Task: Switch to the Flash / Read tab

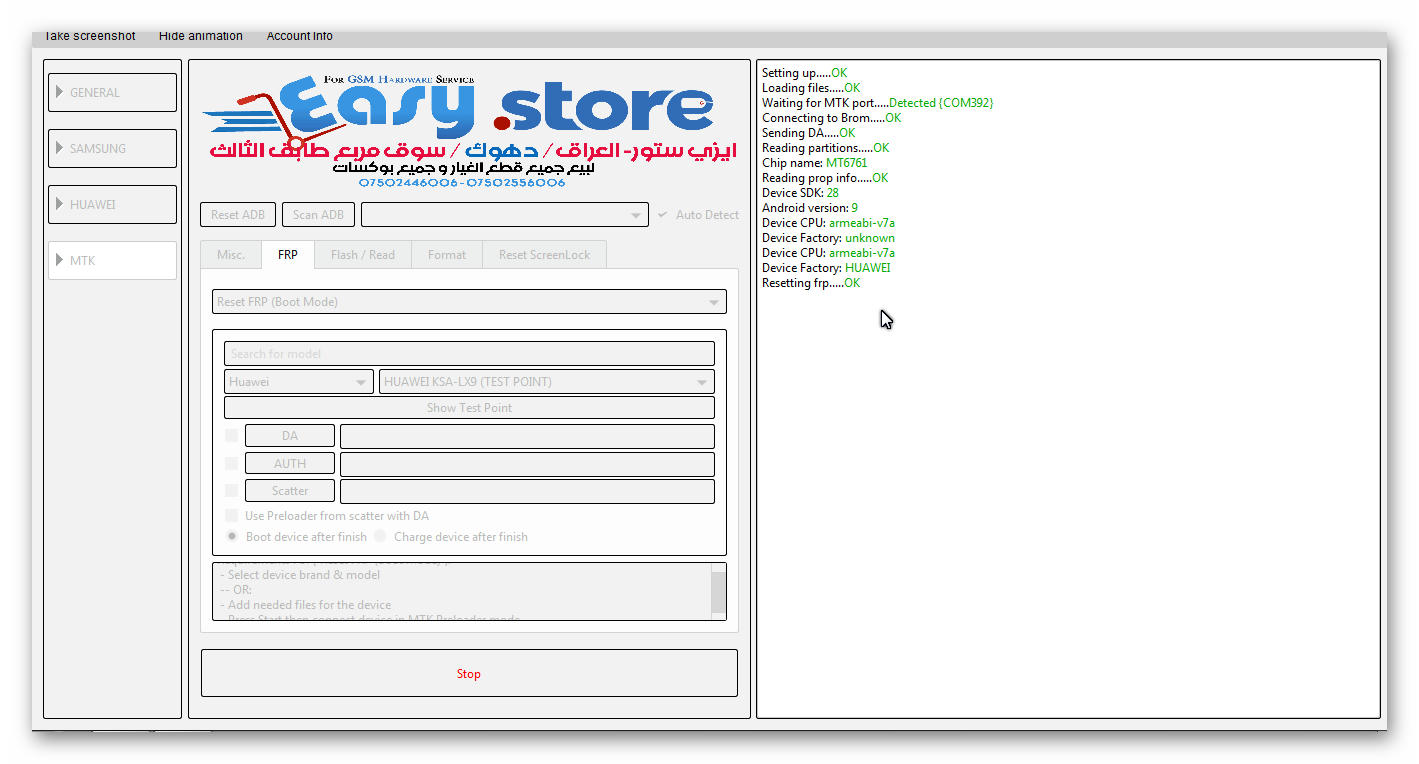Action: coord(363,255)
